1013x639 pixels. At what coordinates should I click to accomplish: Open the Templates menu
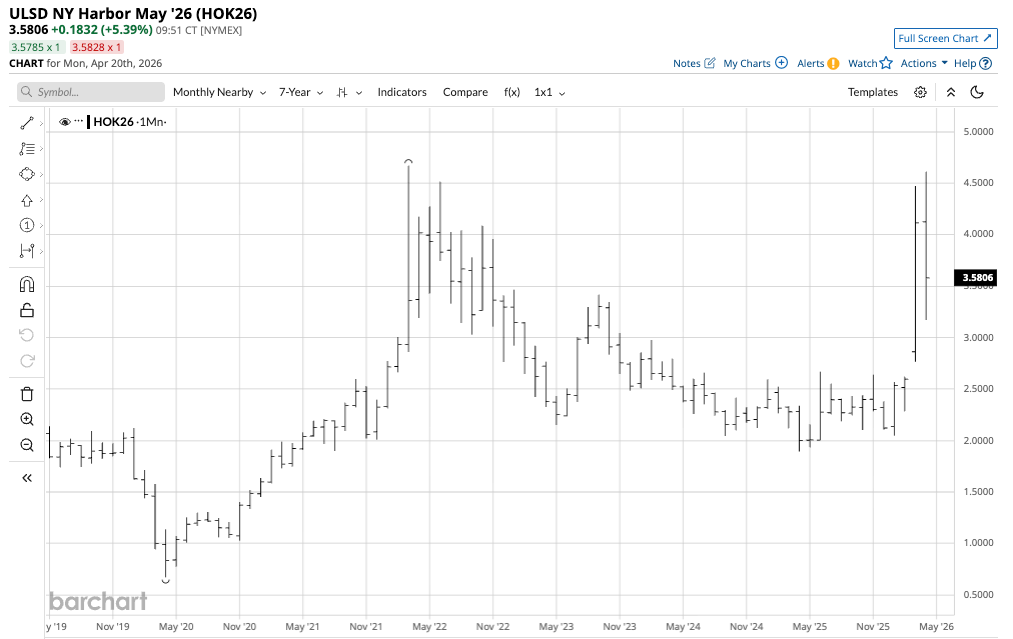pyautogui.click(x=873, y=92)
